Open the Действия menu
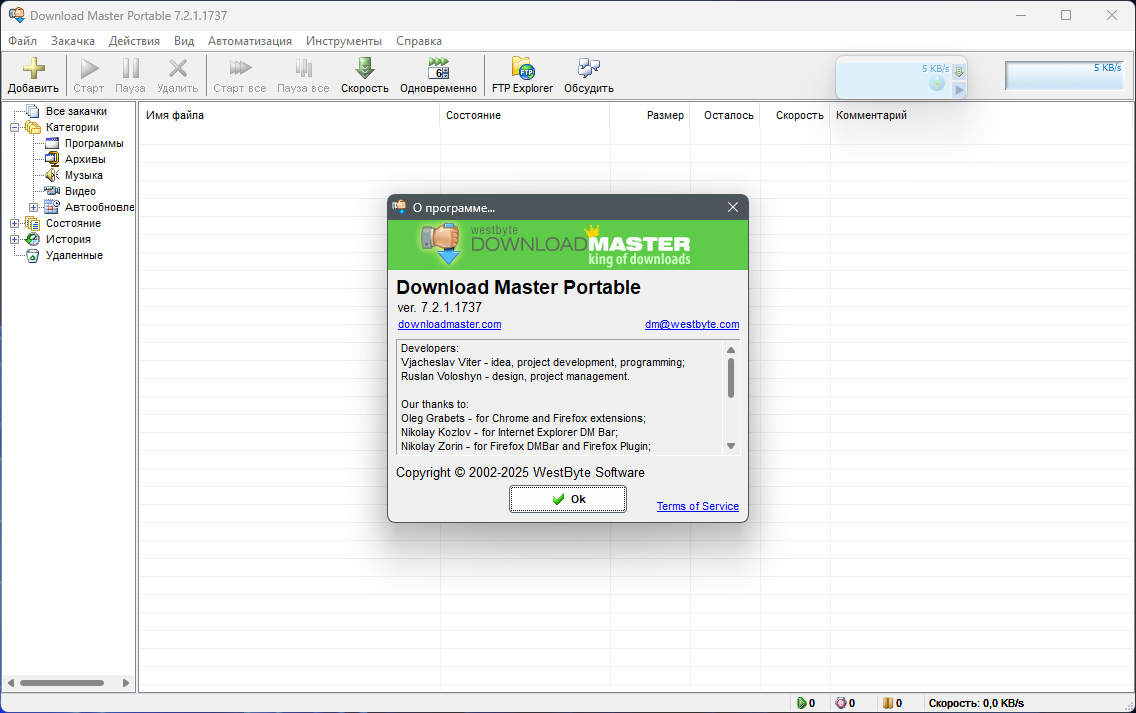This screenshot has height=713, width=1136. 134,41
